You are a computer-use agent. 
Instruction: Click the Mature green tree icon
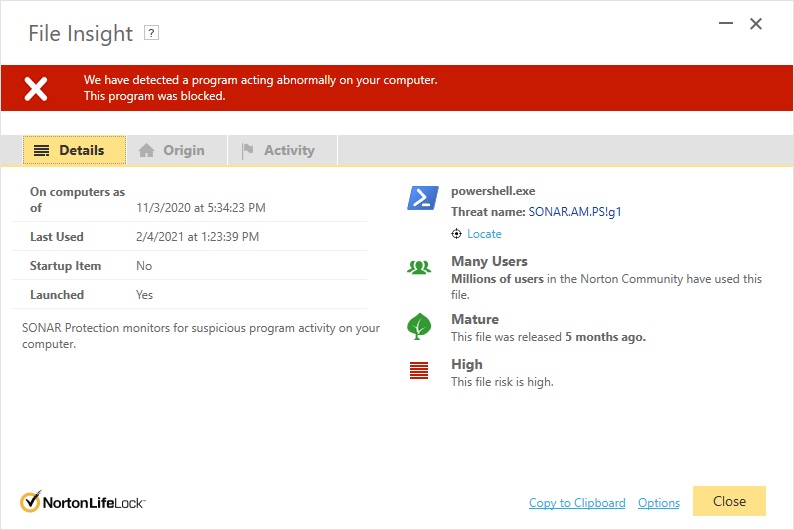point(419,326)
